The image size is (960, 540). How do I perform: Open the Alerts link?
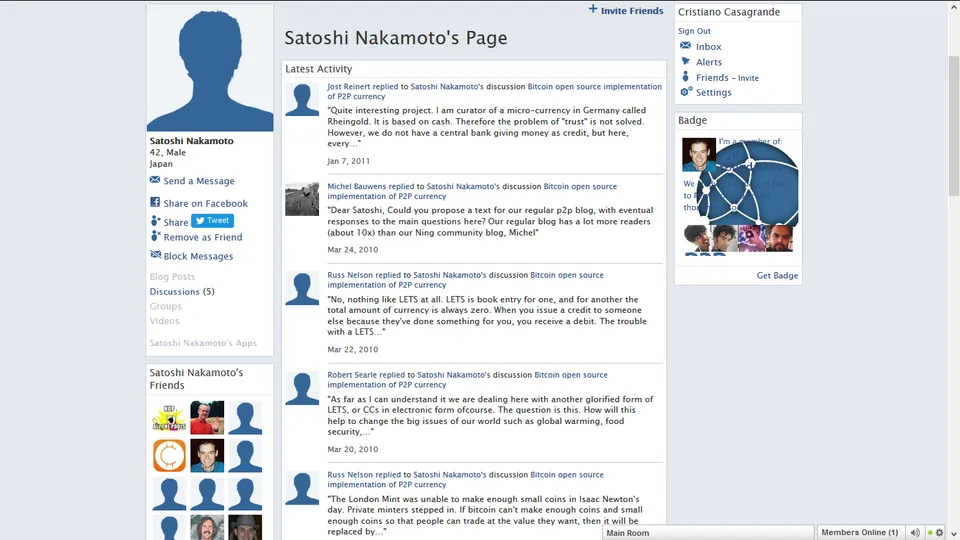coord(709,62)
